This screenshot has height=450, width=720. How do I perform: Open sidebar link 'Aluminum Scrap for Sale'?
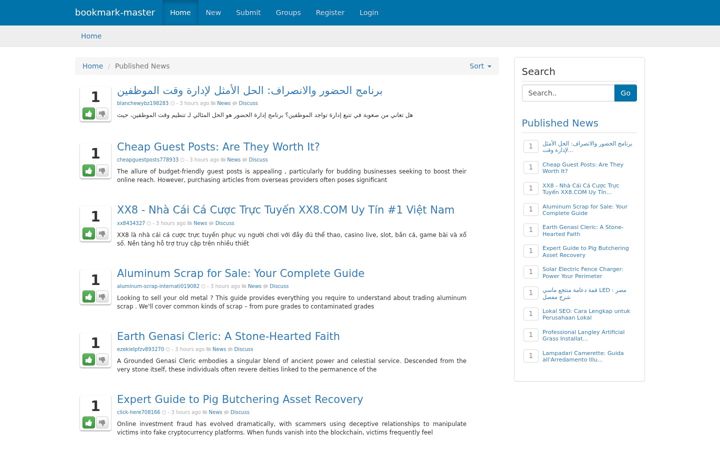pos(585,210)
